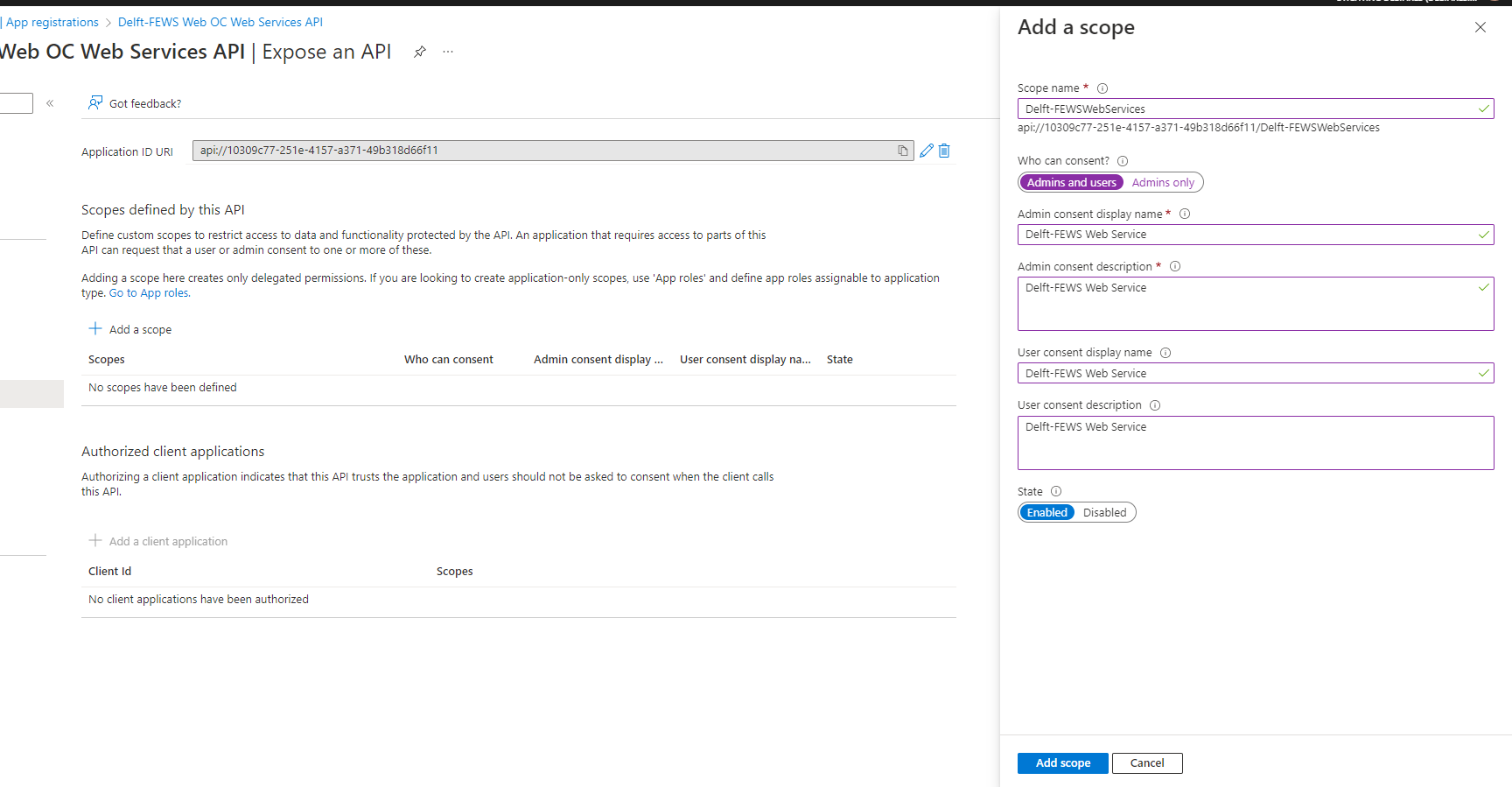Close the Add a scope panel
The width and height of the screenshot is (1512, 787).
click(1480, 27)
